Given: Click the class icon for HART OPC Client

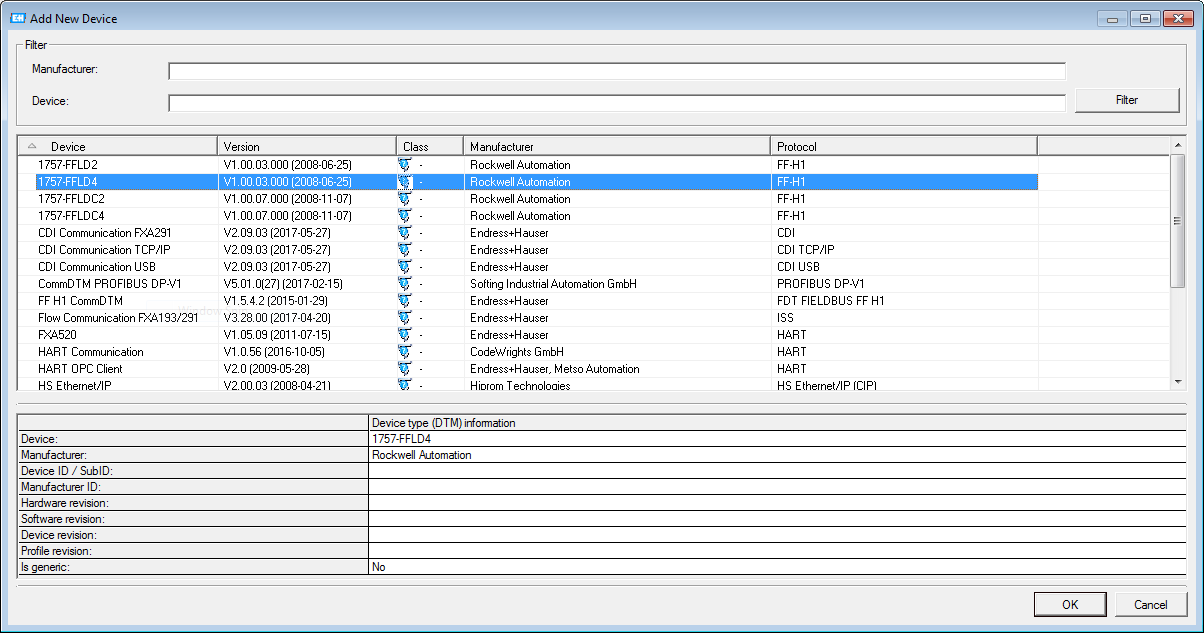Looking at the screenshot, I should point(405,369).
